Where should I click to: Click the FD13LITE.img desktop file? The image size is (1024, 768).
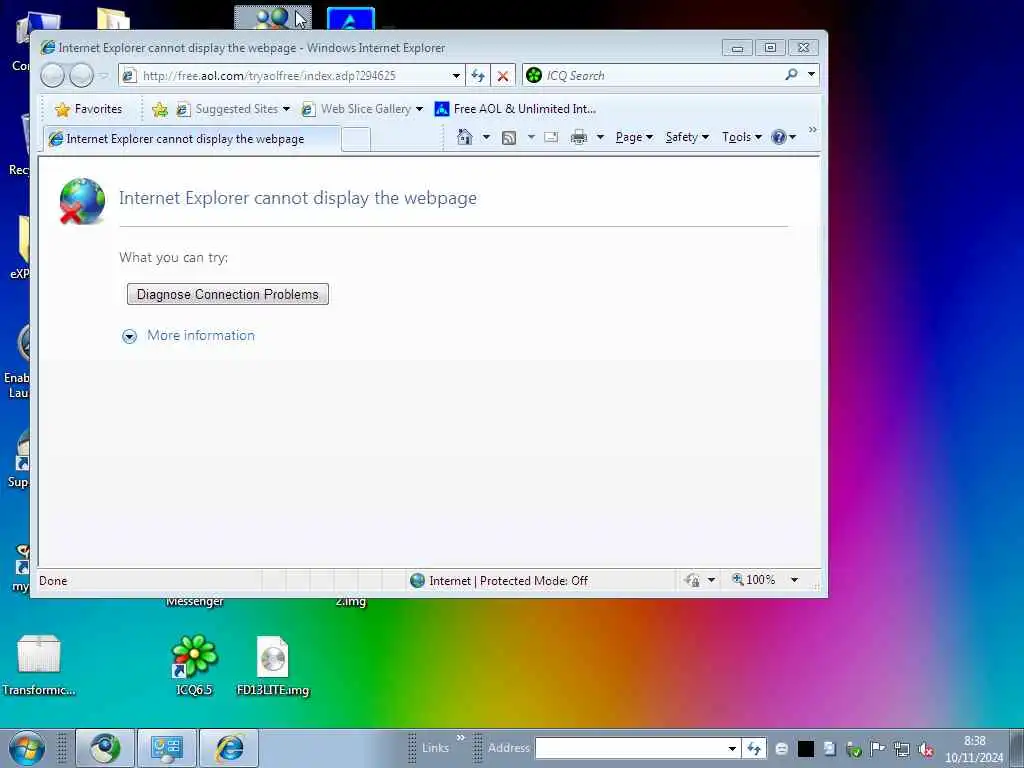[x=273, y=666]
